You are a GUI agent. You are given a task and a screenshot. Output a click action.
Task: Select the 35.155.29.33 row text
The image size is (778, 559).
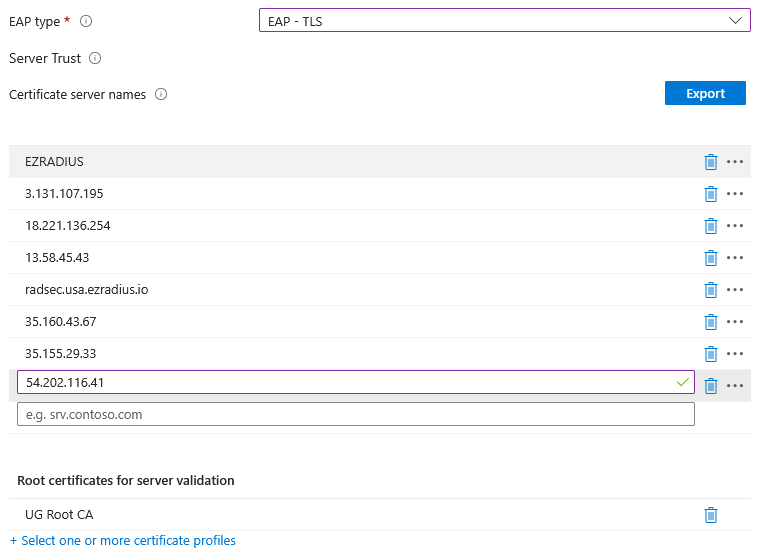click(x=61, y=354)
